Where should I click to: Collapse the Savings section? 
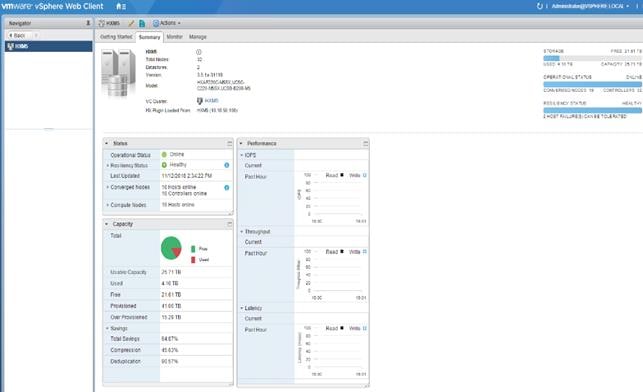tap(107, 328)
